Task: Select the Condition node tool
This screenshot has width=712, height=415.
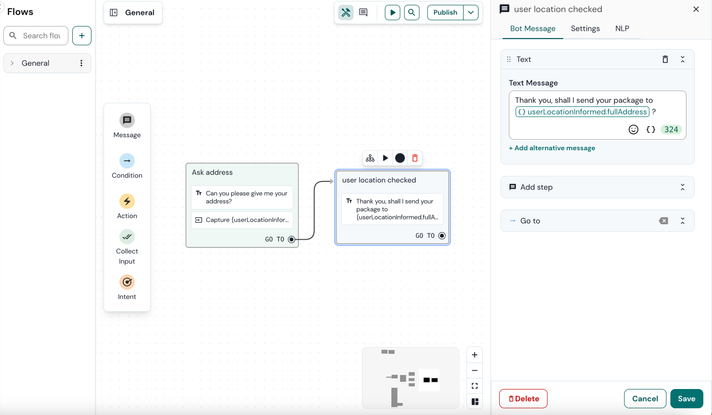Action: coord(127,161)
